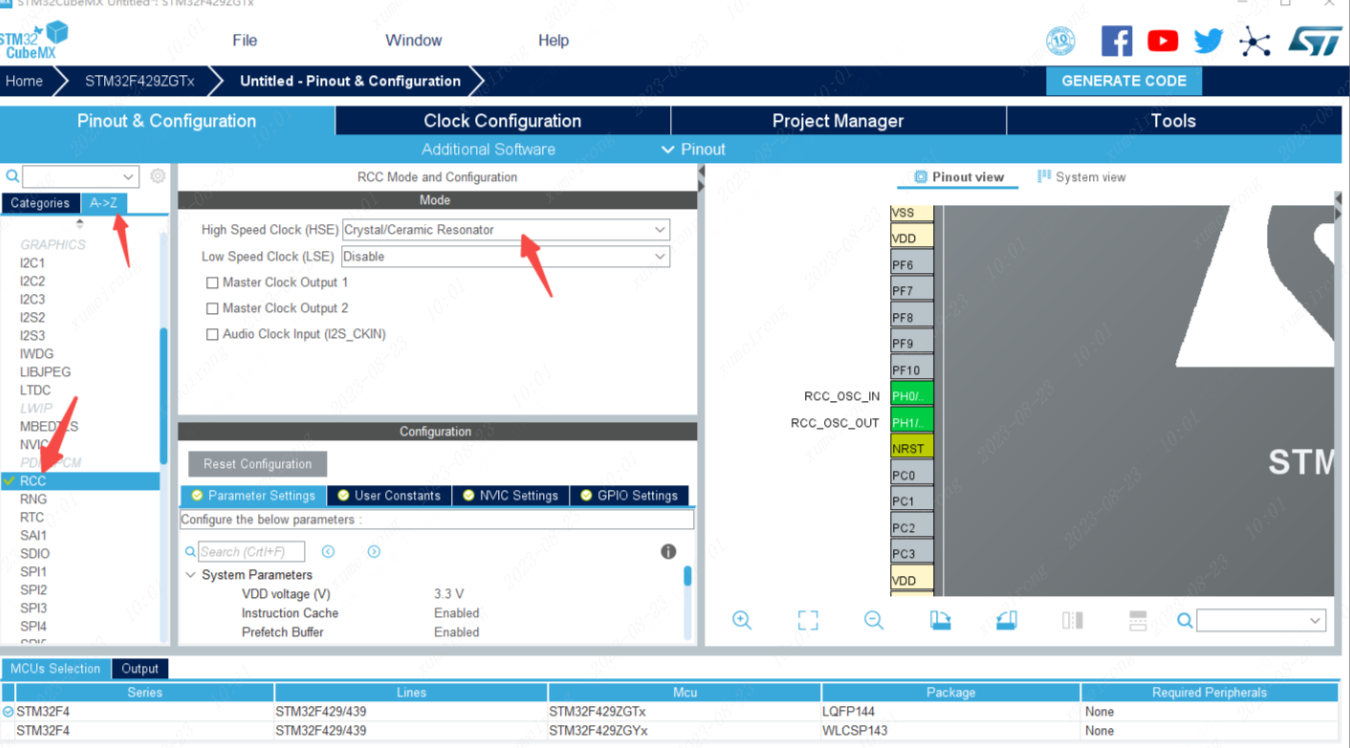Viewport: 1350px width, 748px height.
Task: Click the ST logo at top right
Action: point(1313,41)
